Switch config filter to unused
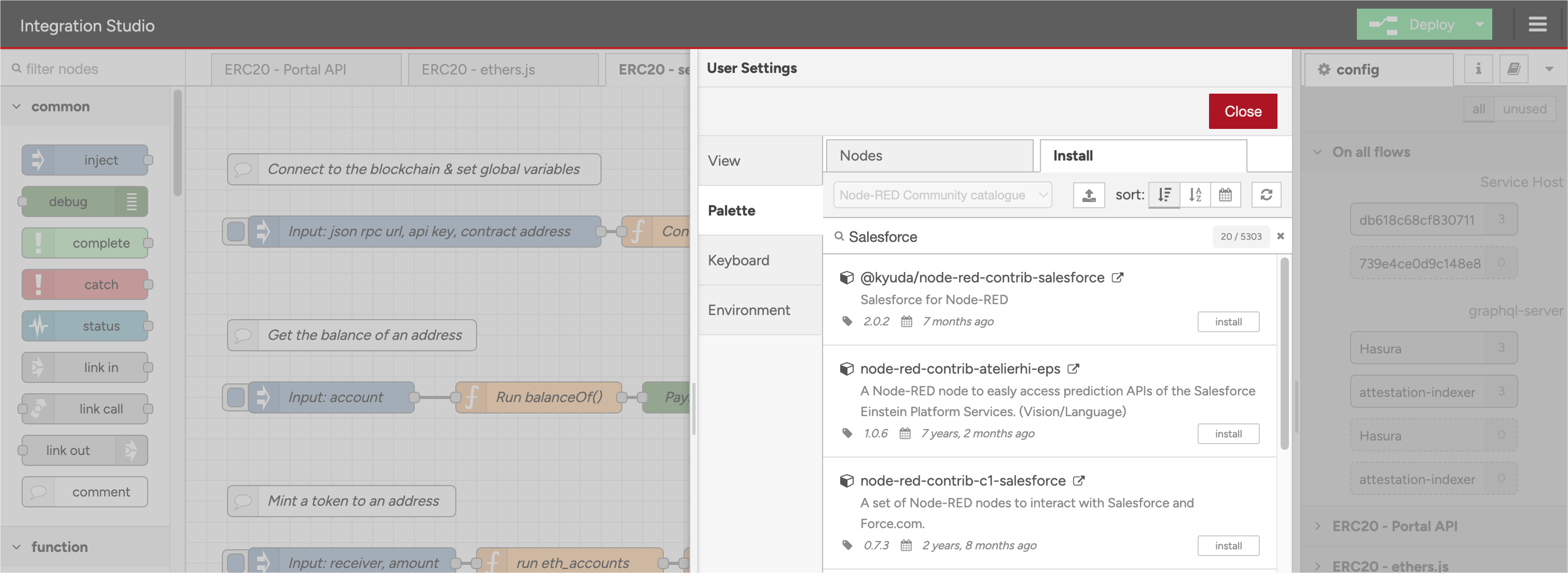1568x573 pixels. (1525, 109)
